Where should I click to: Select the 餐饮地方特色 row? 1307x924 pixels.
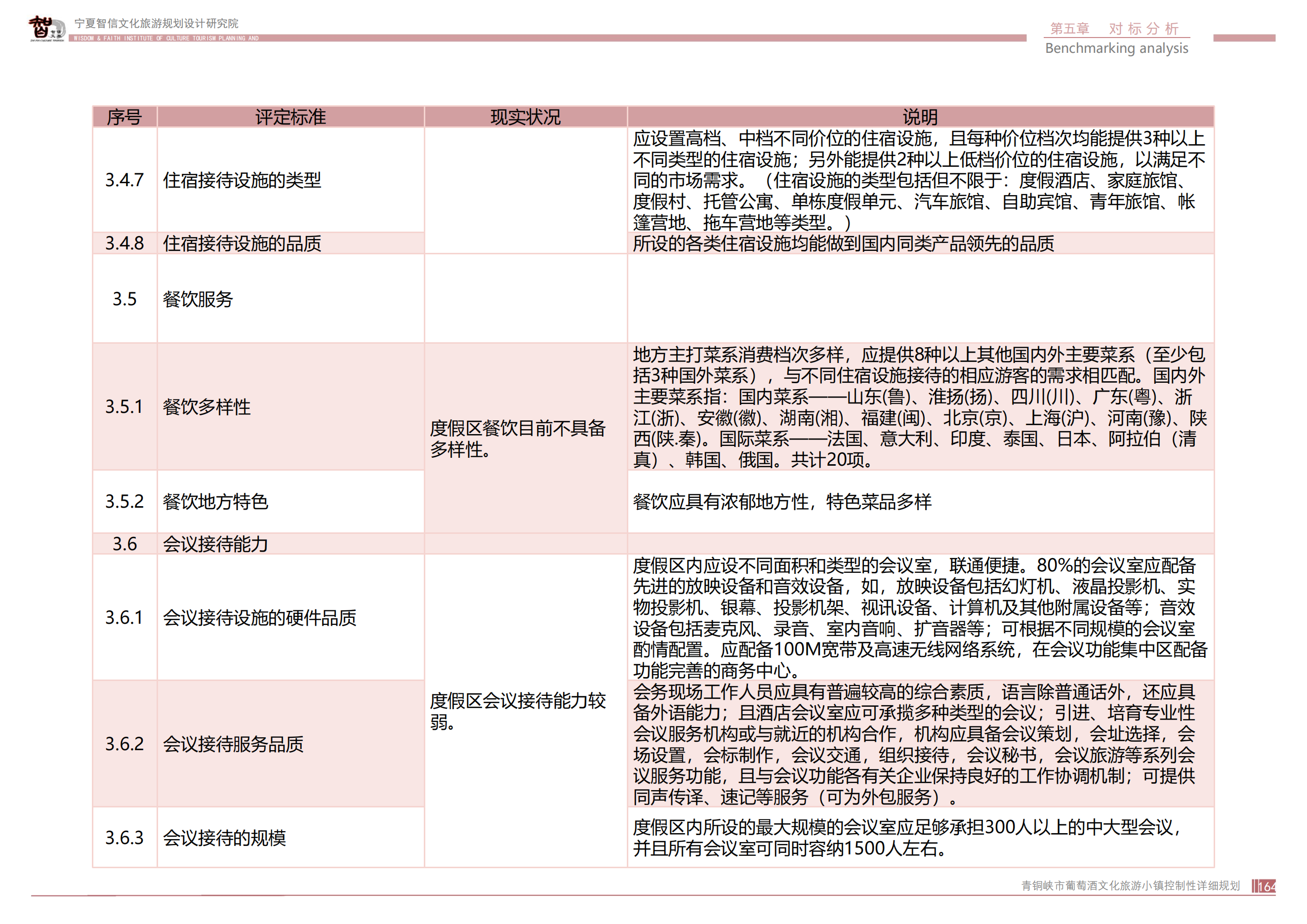click(x=216, y=502)
